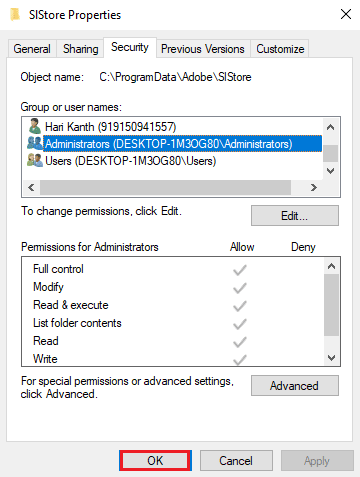Select Users (DESKTOP-1M3OG80\Users) entry

pyautogui.click(x=131, y=161)
